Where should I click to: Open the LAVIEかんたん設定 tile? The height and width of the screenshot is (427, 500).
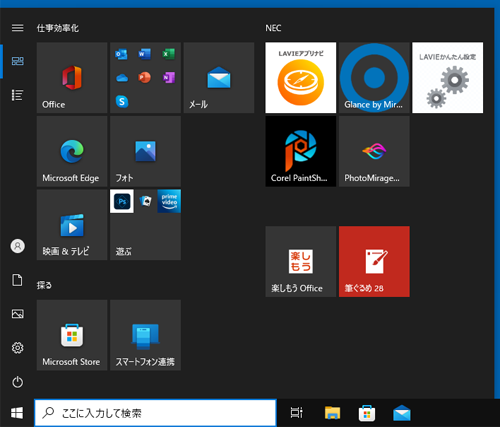[448, 78]
